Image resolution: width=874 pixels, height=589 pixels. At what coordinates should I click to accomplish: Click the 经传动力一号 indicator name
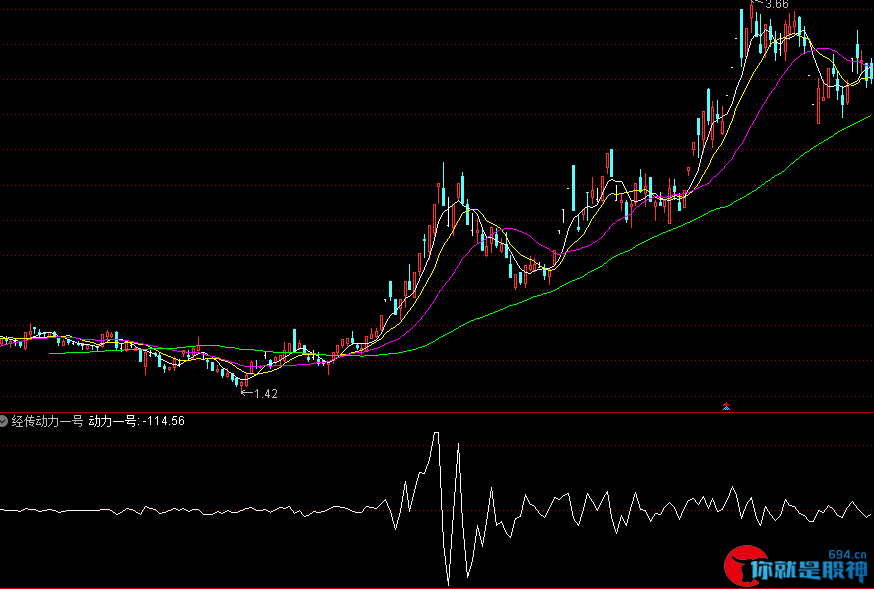[47, 421]
